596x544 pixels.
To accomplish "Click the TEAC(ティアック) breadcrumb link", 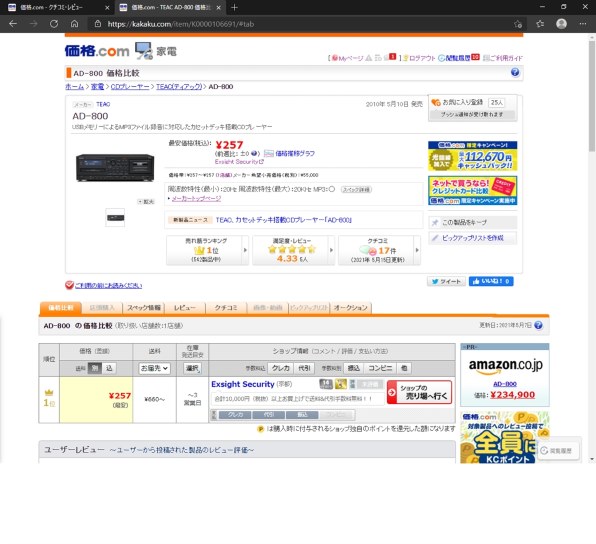I will [179, 87].
